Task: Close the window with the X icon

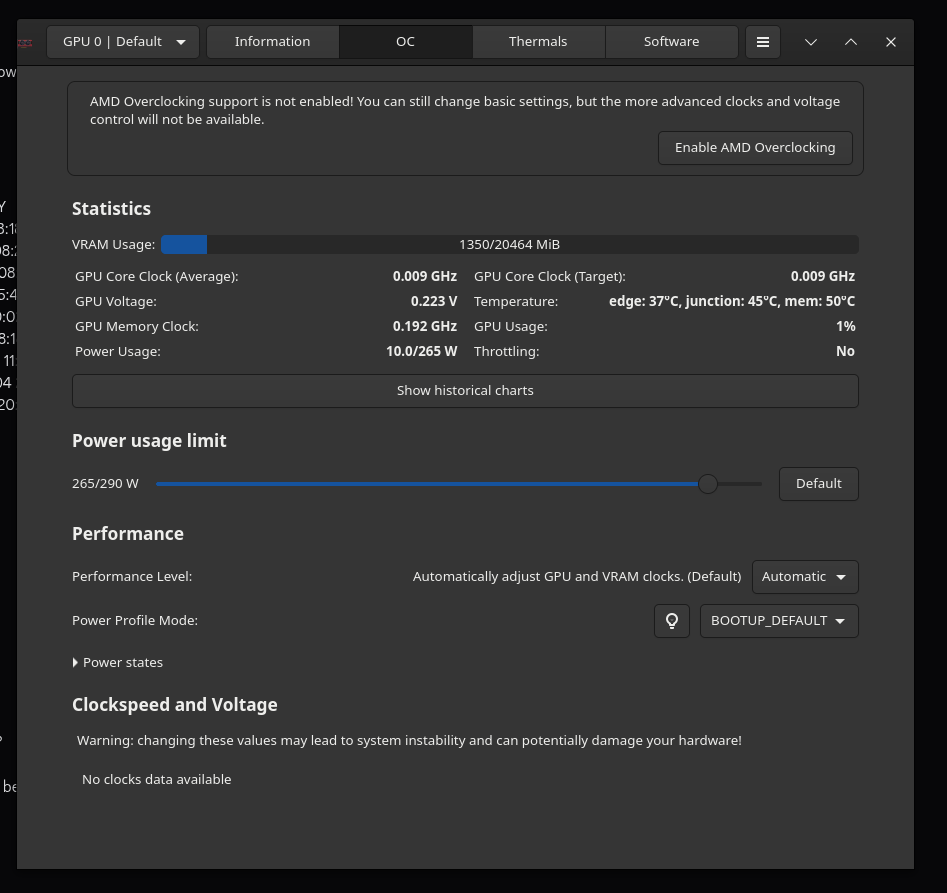Action: point(890,42)
